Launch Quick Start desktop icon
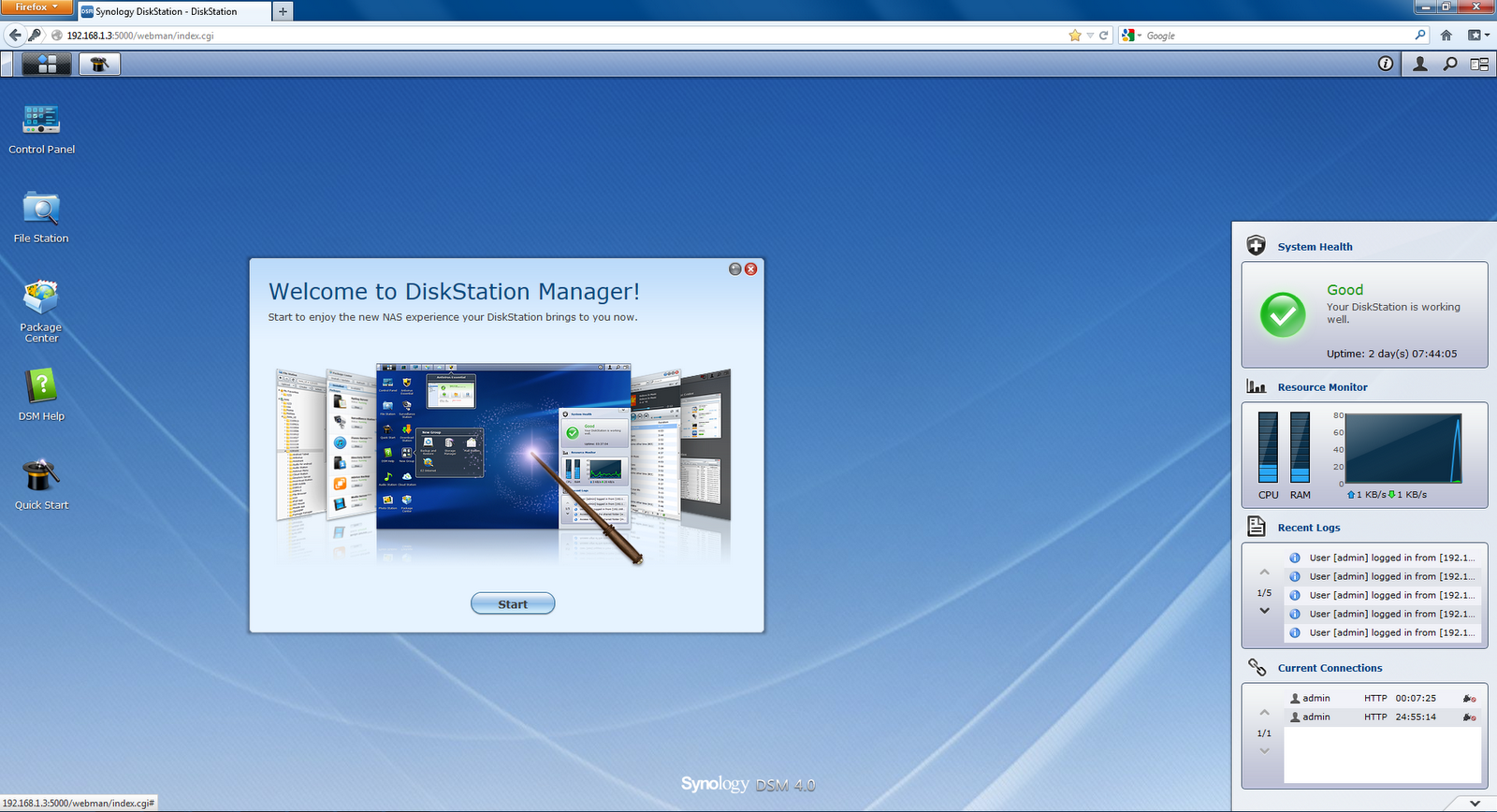 tap(41, 485)
